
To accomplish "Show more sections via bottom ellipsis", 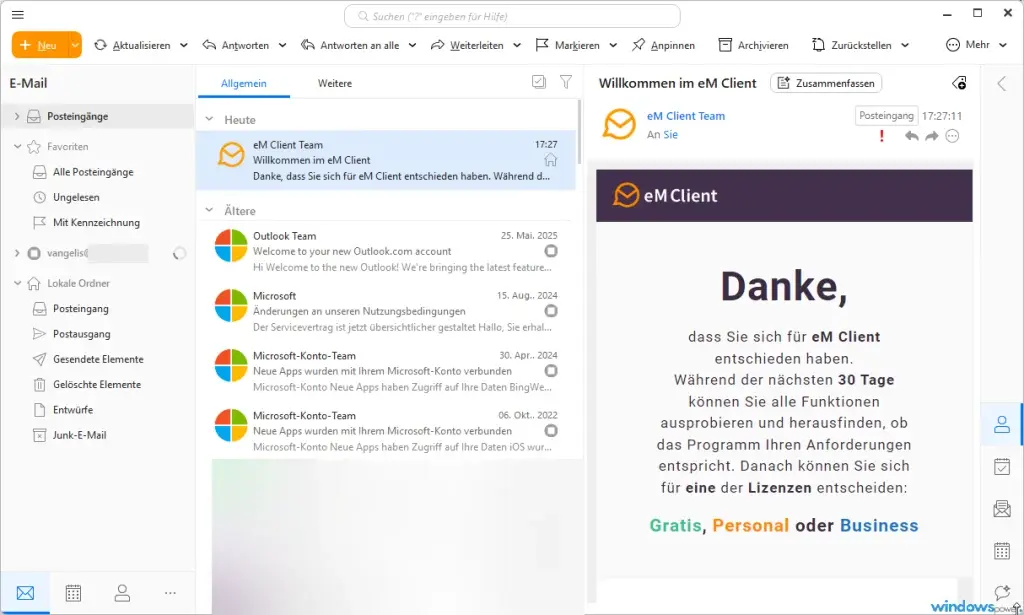I will pos(170,593).
